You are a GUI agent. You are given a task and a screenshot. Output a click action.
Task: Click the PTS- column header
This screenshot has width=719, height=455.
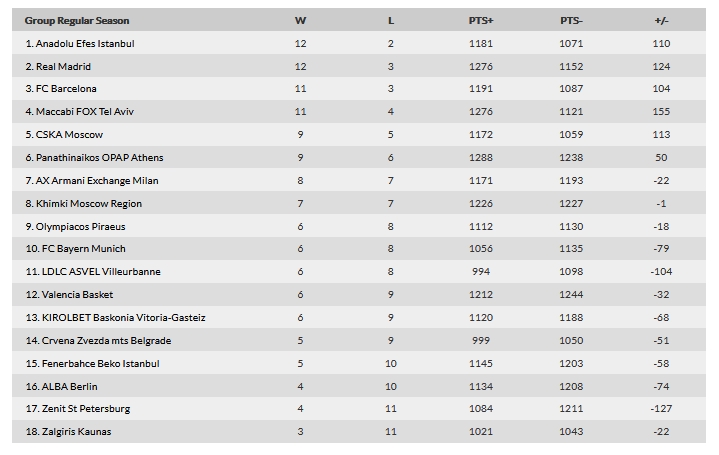tap(571, 21)
